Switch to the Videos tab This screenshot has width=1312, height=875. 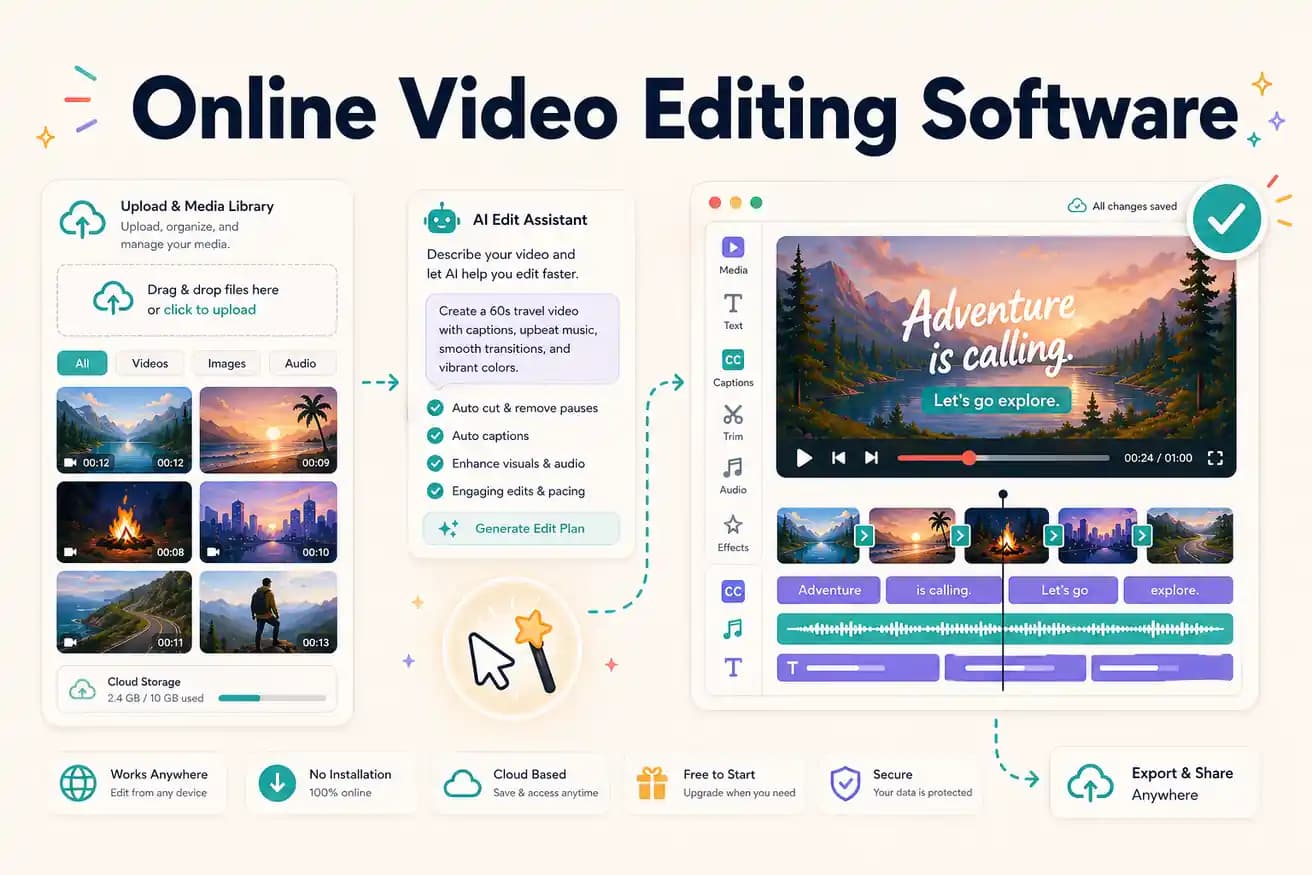pos(149,363)
